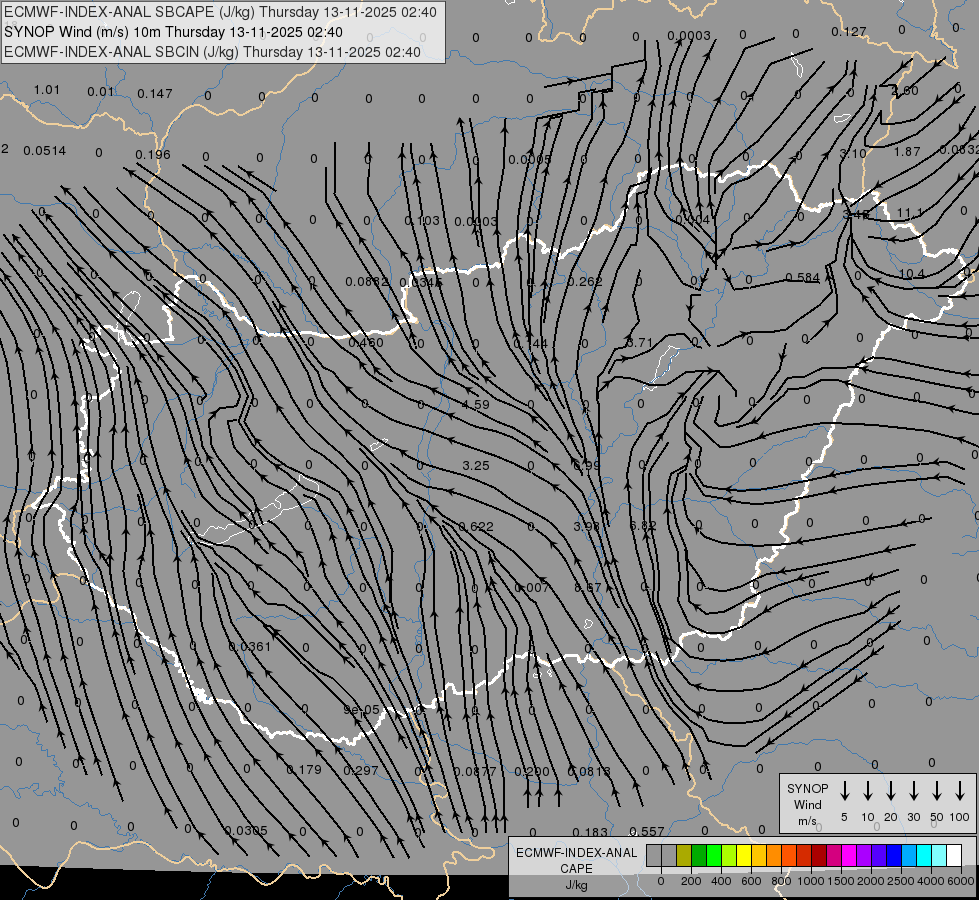
Task: Click the 0.262 value on the map
Action: point(585,282)
